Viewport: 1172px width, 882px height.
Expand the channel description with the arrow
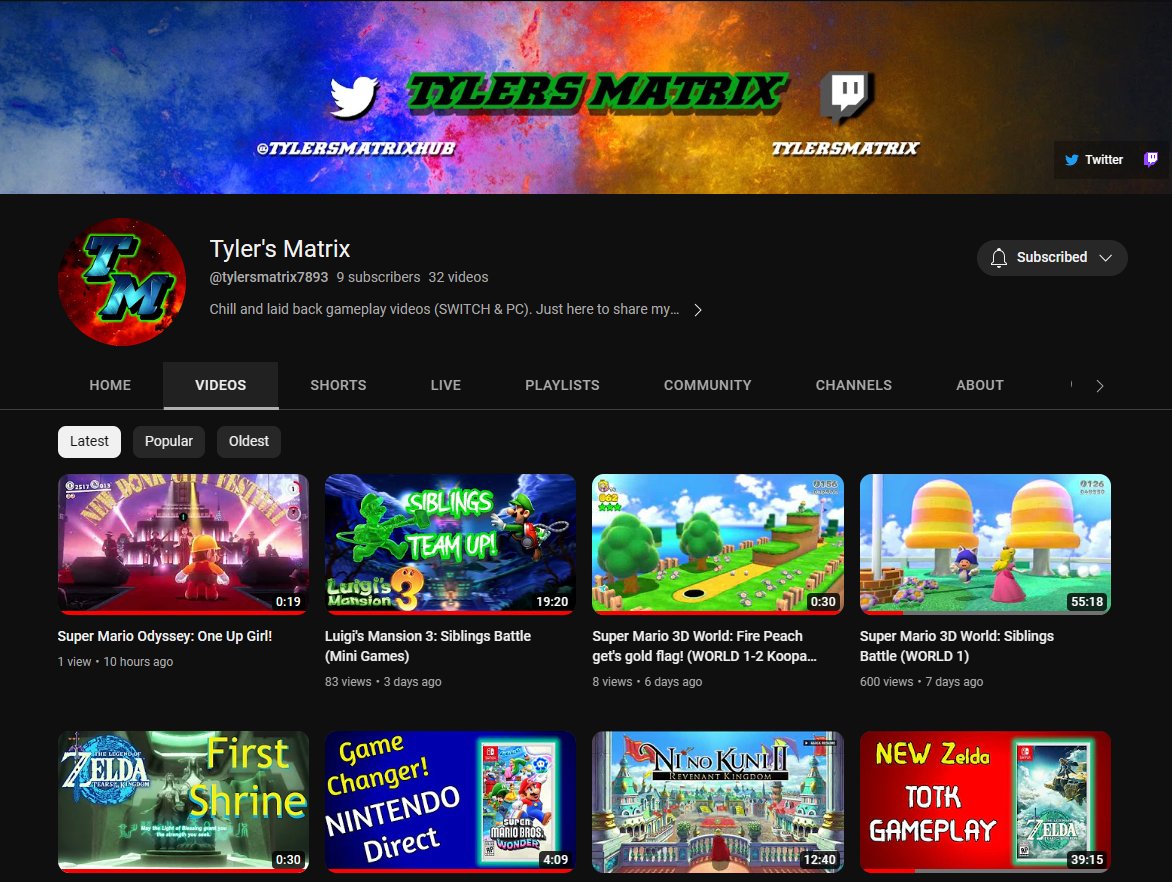coord(698,309)
